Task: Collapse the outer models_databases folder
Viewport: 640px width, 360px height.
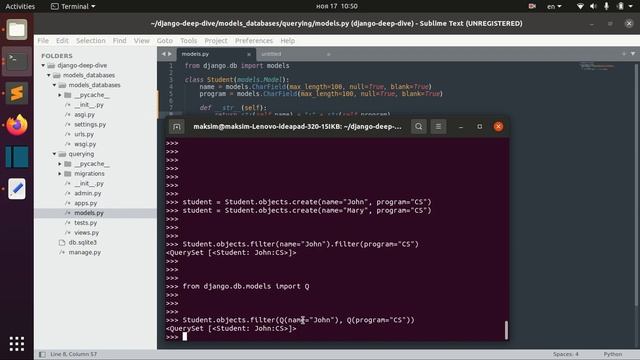Action: (x=49, y=75)
